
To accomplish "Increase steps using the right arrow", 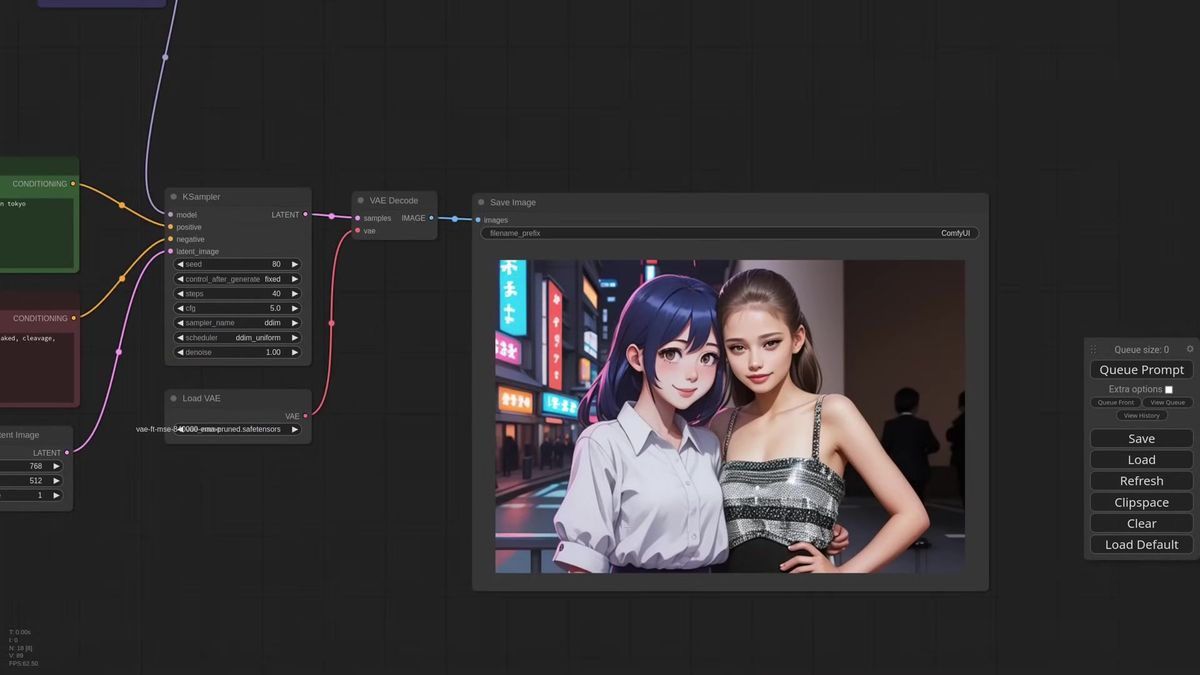I will 295,294.
